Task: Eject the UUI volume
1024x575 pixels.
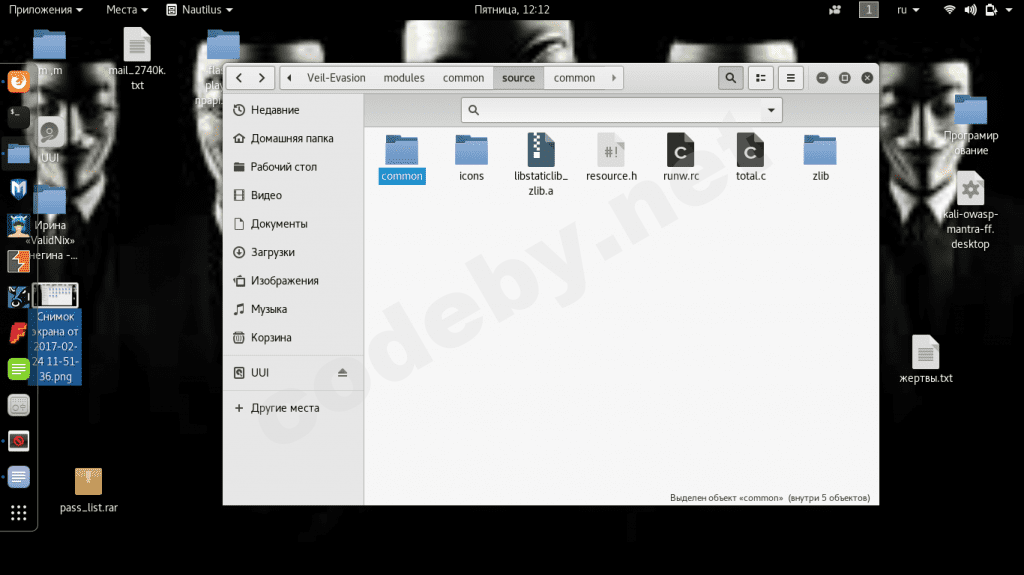Action: point(342,372)
